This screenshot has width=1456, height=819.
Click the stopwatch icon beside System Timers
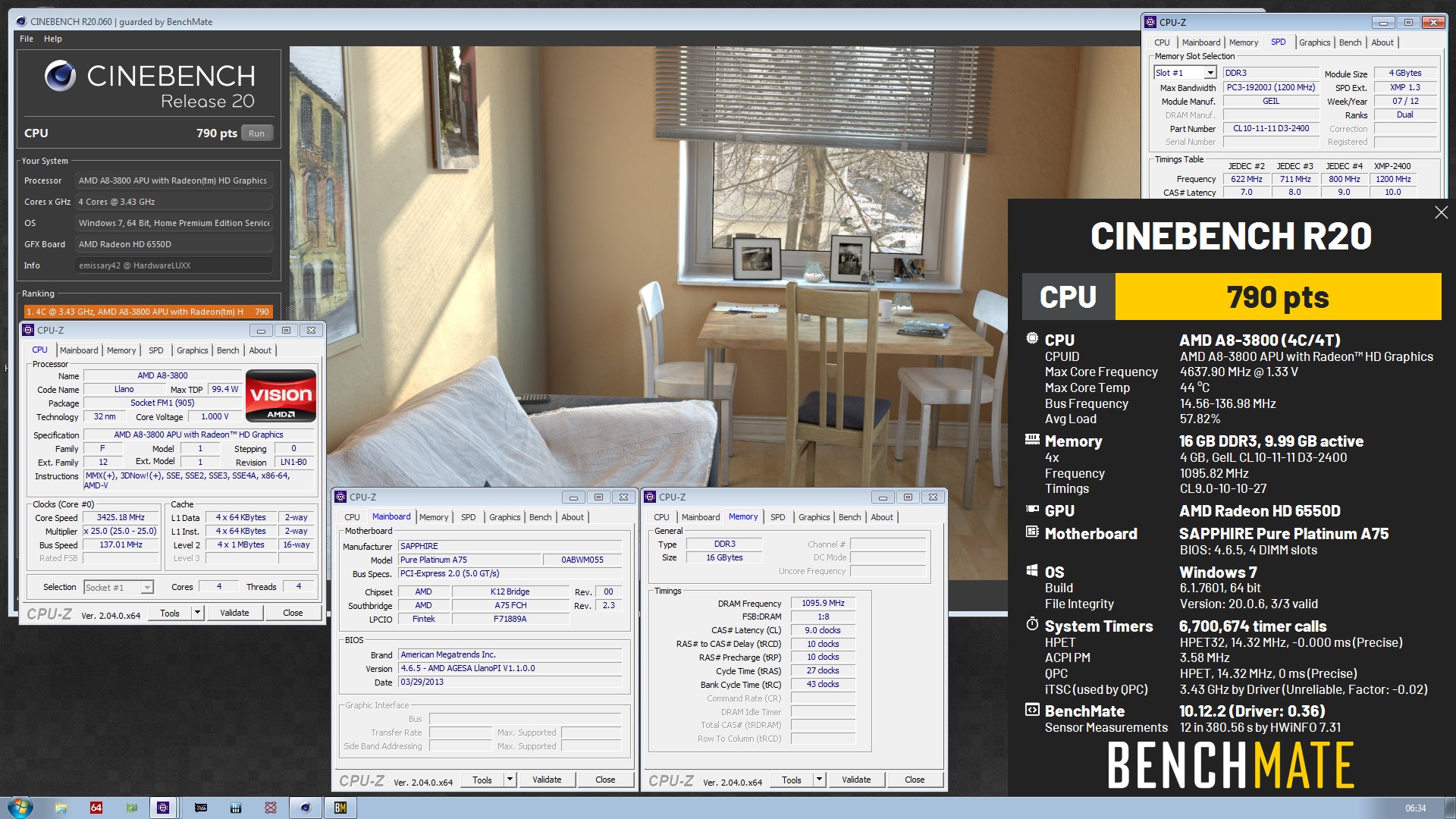[1032, 624]
